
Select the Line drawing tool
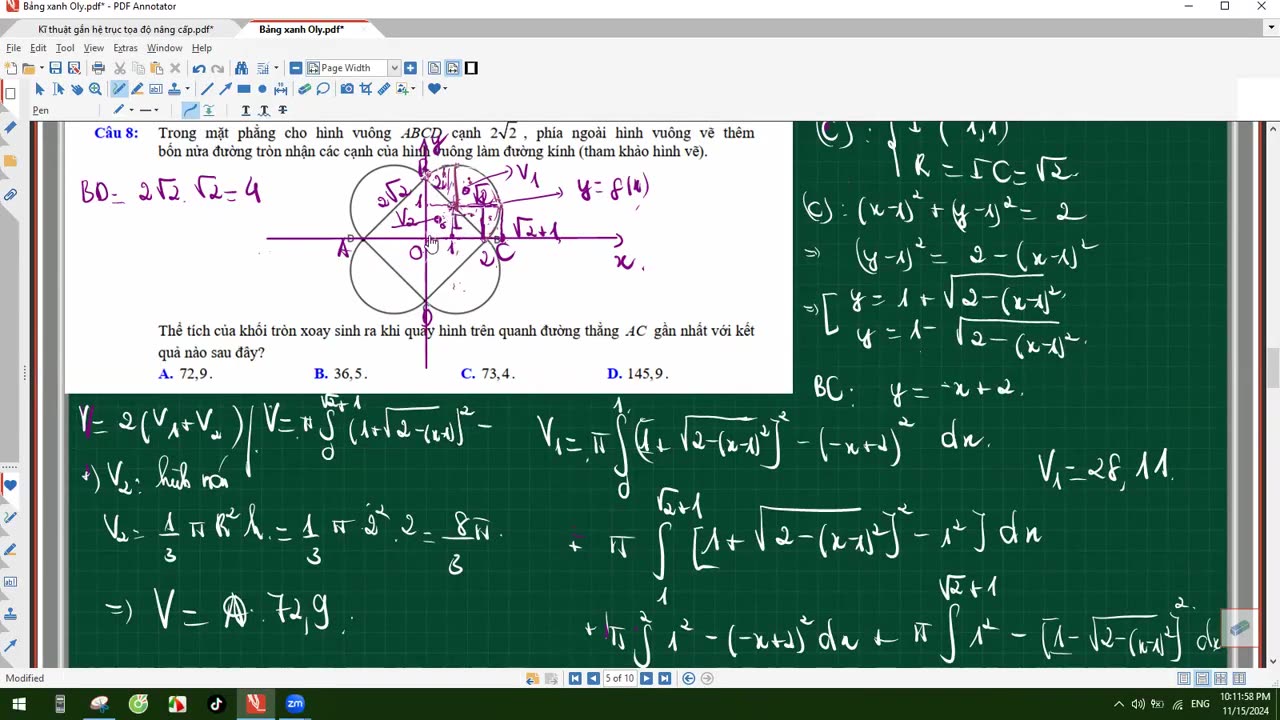click(x=207, y=89)
